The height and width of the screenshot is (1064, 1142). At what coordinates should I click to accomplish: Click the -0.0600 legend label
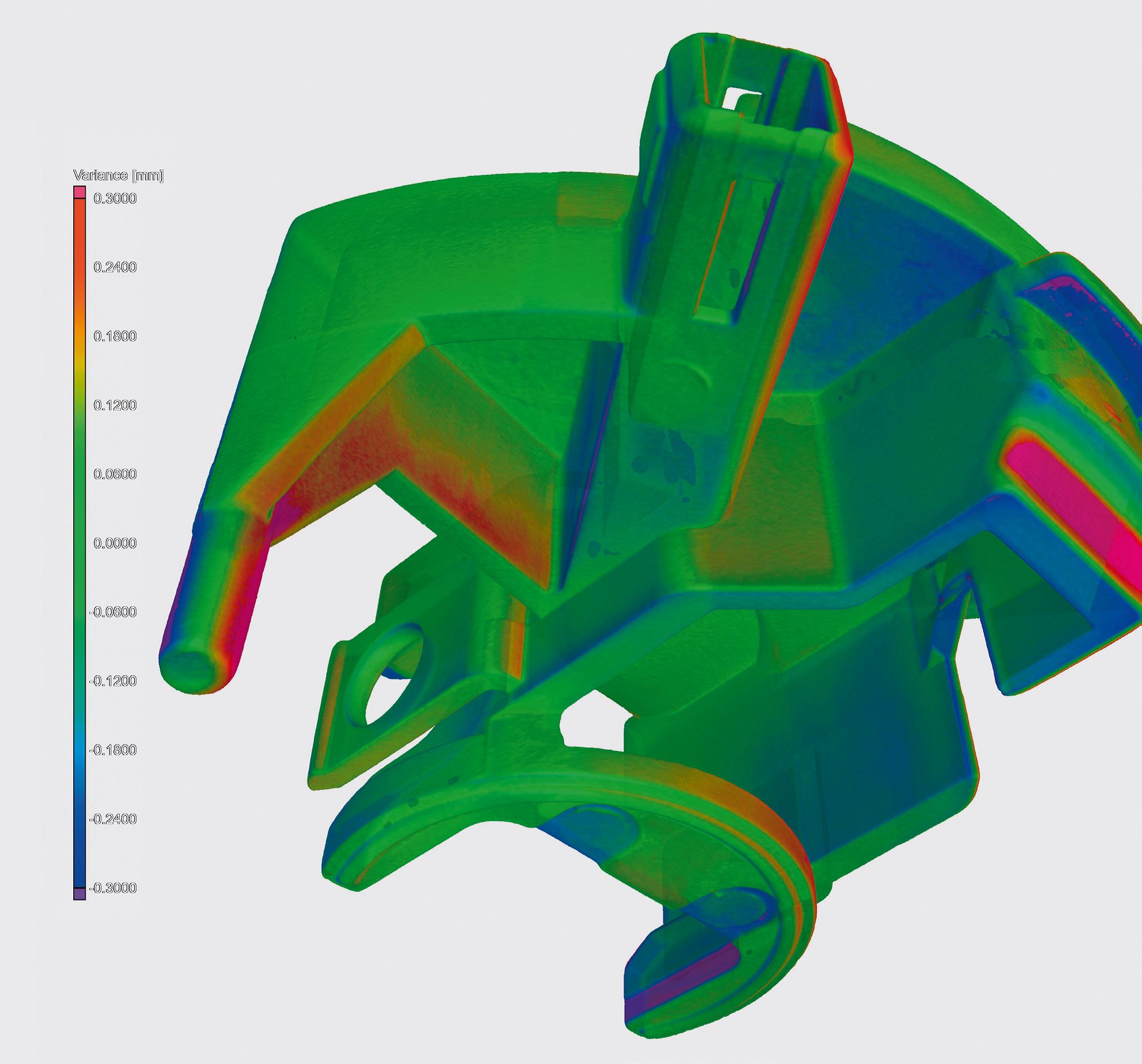coord(113,612)
